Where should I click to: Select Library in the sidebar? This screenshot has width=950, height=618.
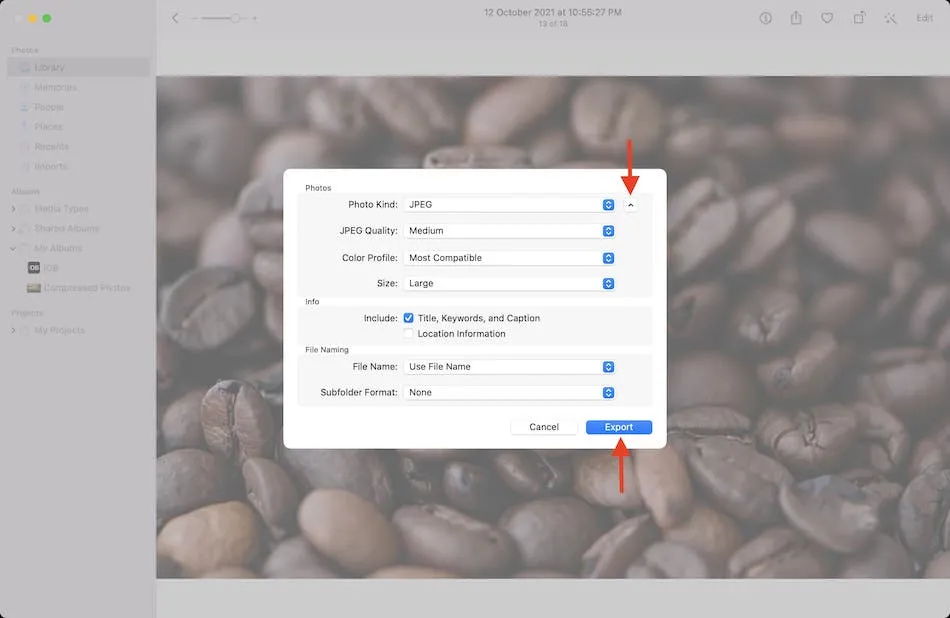click(x=49, y=67)
